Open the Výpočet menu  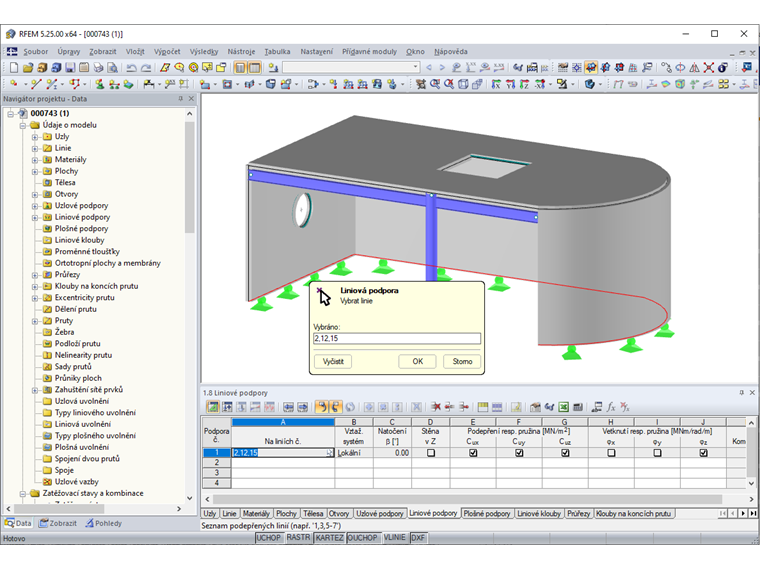coord(167,51)
